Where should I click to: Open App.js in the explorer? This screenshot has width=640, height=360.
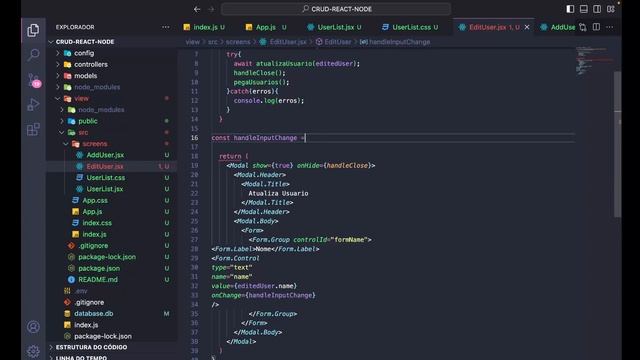92,212
